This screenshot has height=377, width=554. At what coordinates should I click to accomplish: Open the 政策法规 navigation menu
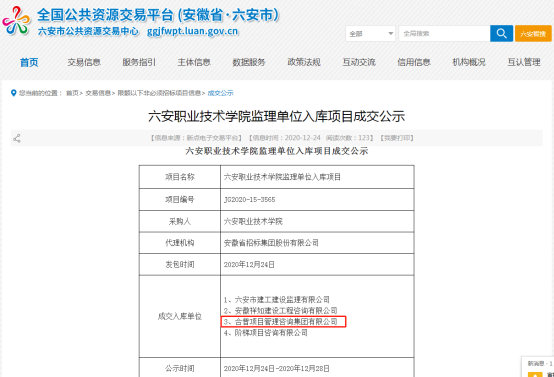(304, 63)
